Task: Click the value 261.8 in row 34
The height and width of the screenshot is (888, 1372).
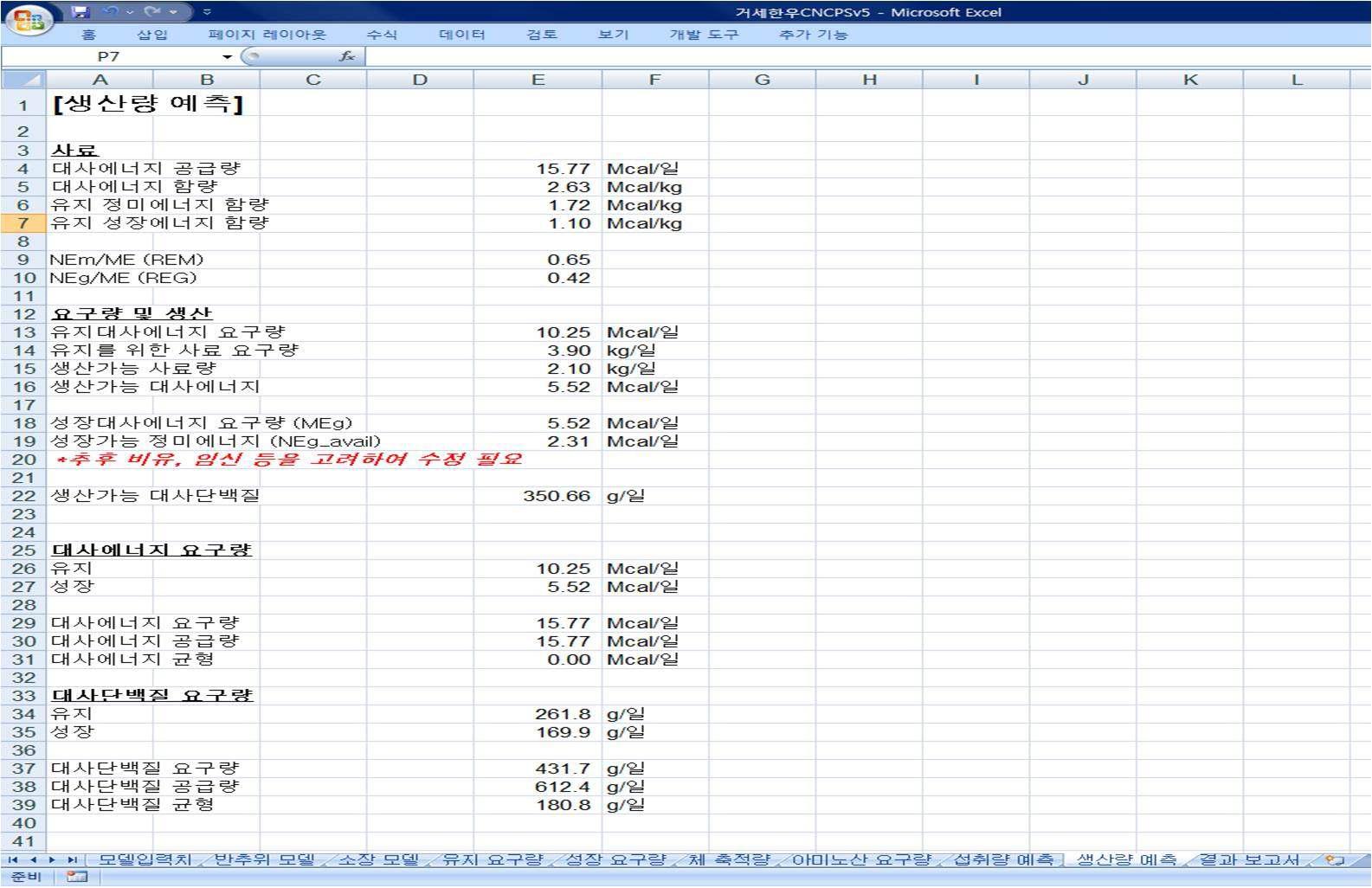Action: point(563,714)
